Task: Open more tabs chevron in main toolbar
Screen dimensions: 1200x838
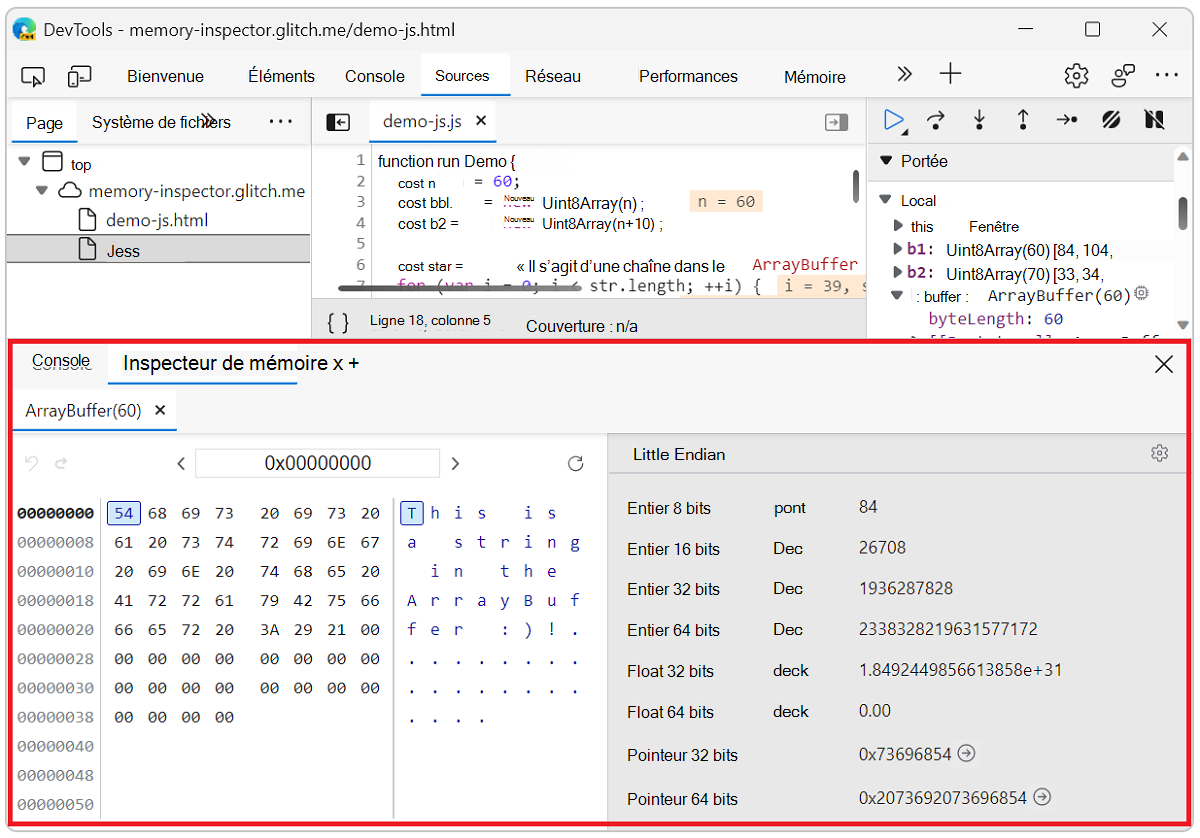Action: click(x=904, y=75)
